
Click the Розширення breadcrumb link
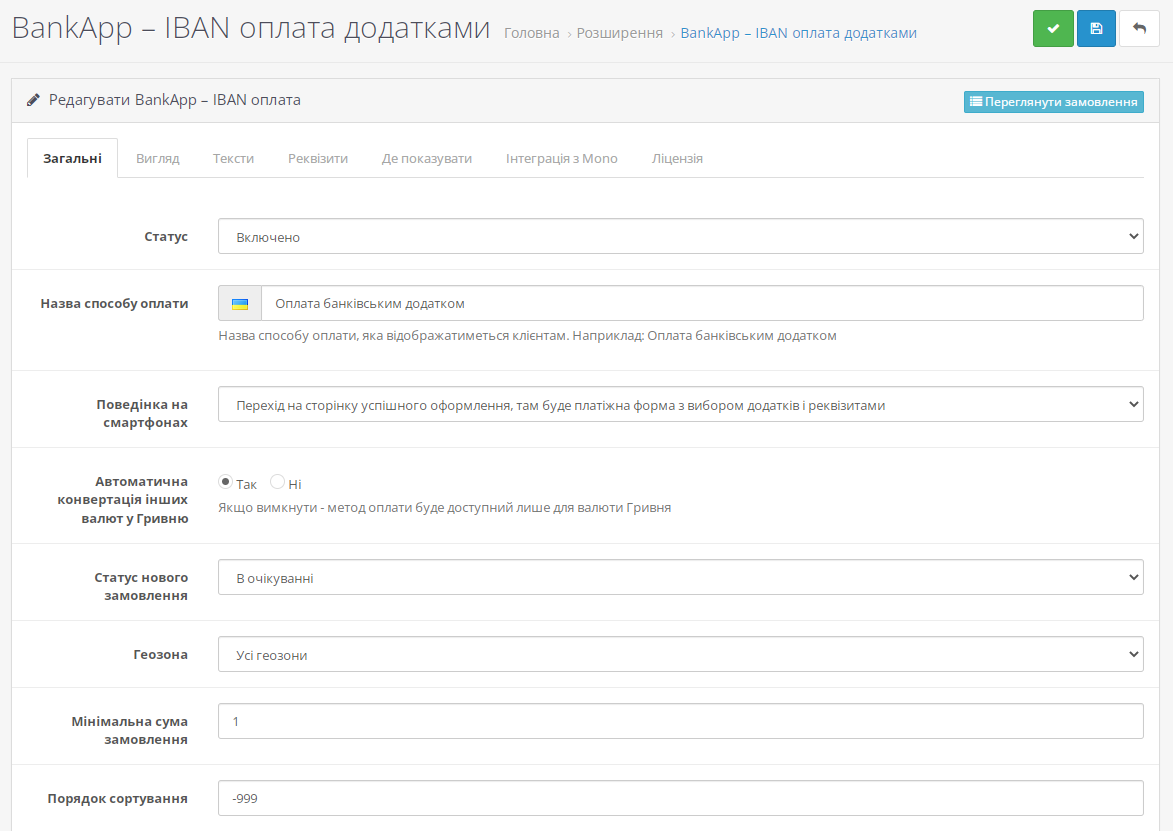(x=619, y=33)
